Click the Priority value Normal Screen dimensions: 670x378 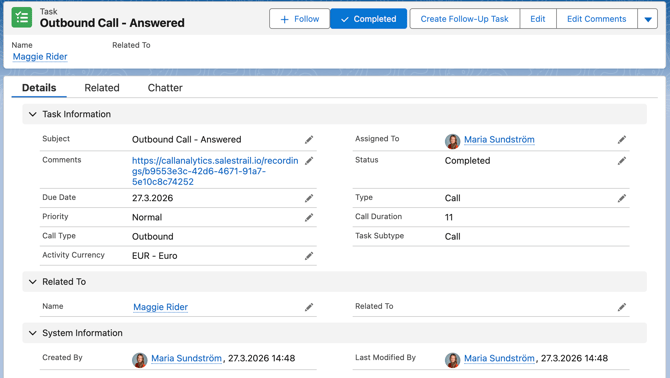click(x=147, y=217)
